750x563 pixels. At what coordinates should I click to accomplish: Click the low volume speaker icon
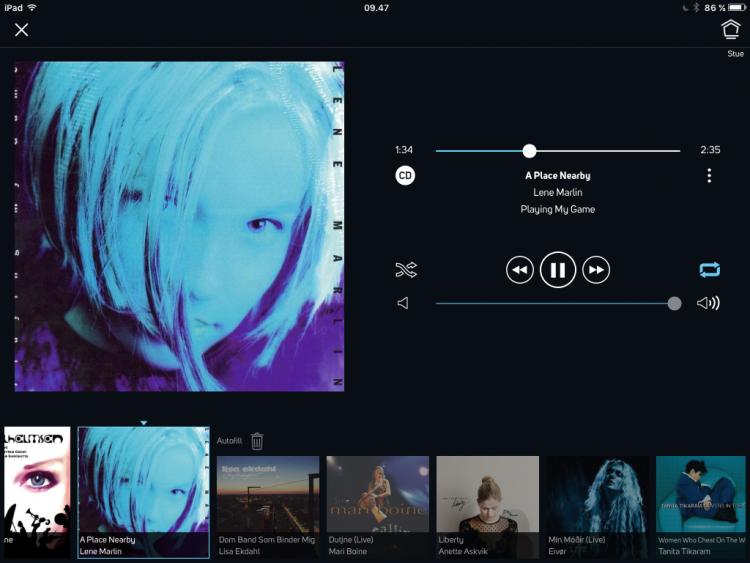pos(403,303)
